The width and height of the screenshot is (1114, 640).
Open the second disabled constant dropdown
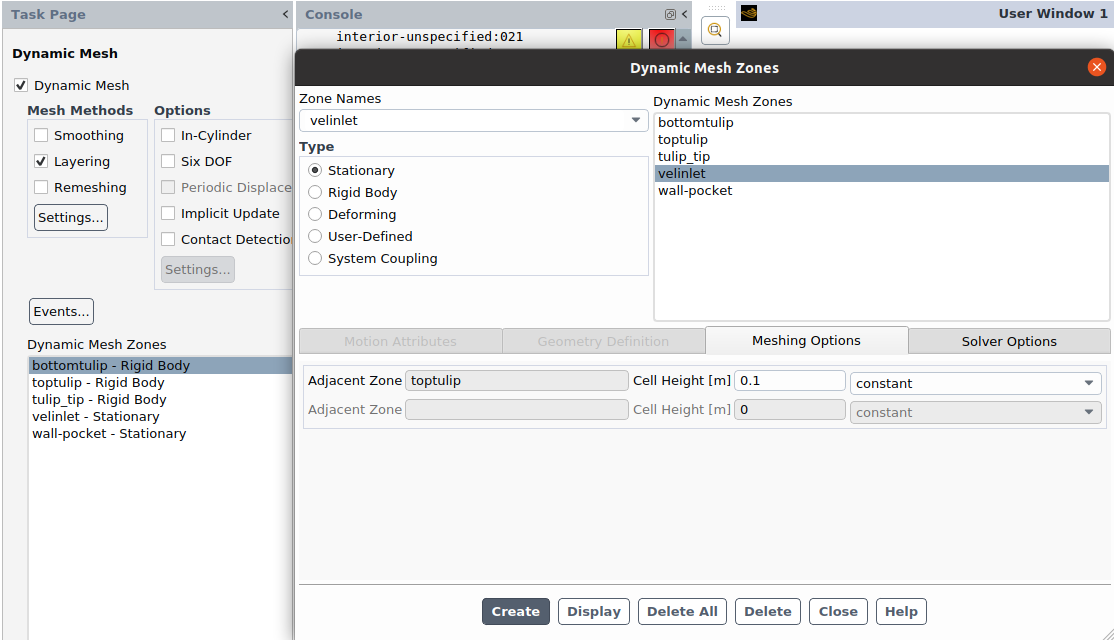pos(975,413)
